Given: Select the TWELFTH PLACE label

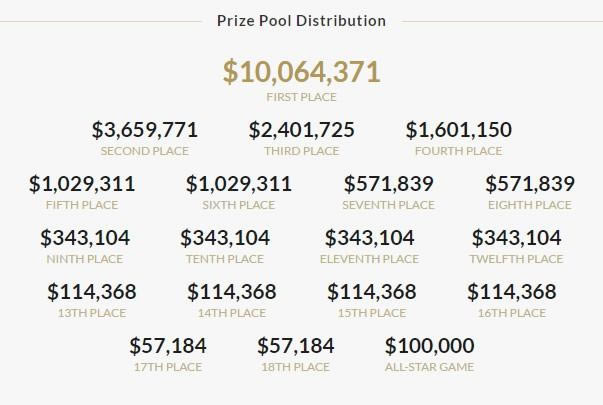Looking at the screenshot, I should pos(516,259).
